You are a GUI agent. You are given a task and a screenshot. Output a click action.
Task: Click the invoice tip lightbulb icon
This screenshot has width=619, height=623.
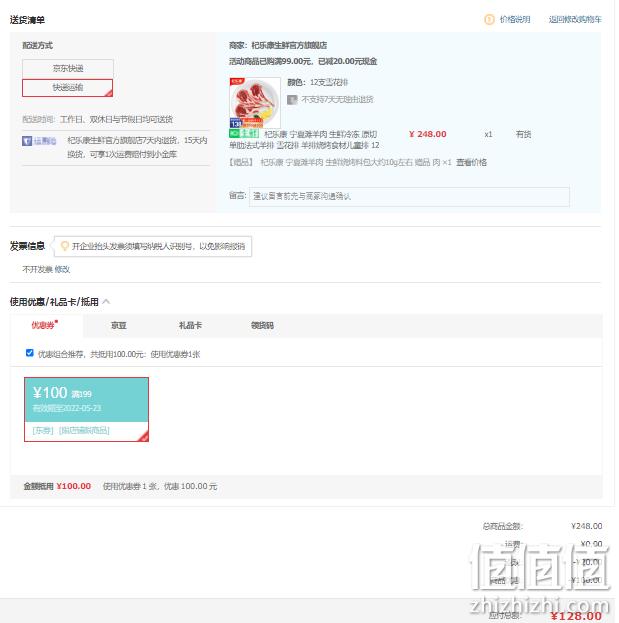(x=64, y=246)
